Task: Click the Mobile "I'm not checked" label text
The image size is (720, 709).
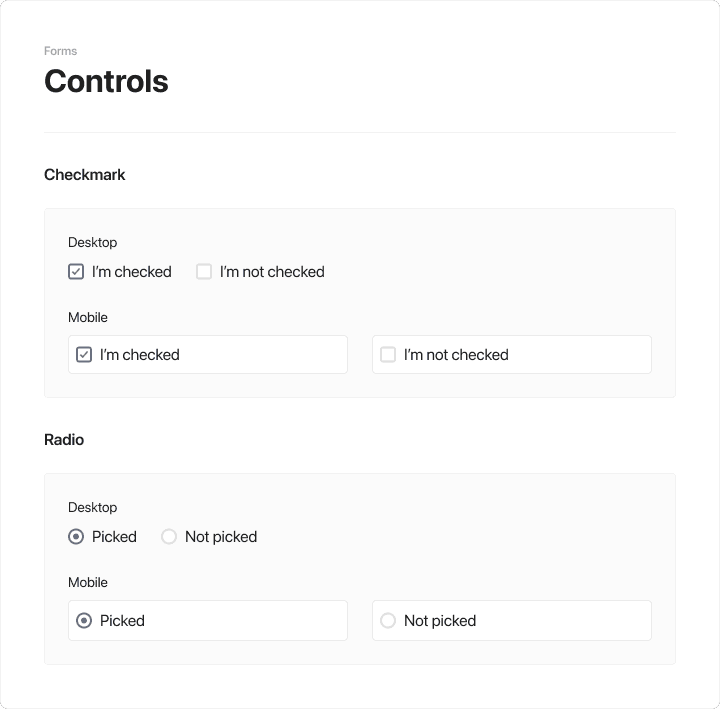Action: (x=456, y=355)
